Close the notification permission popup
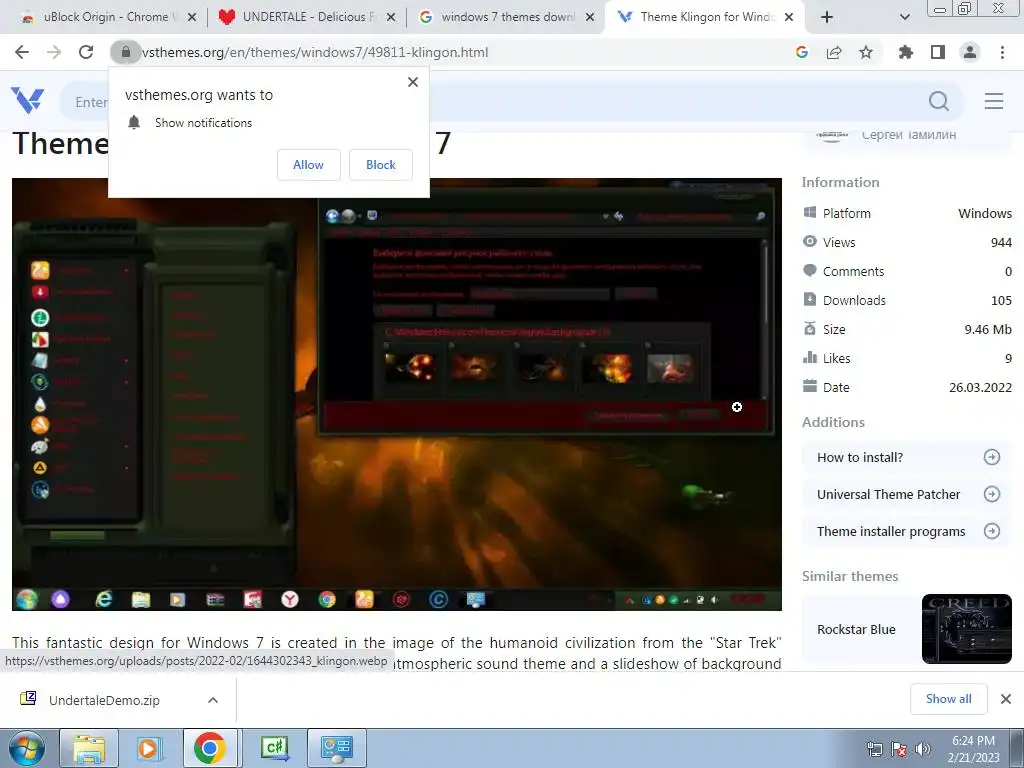 [x=413, y=82]
